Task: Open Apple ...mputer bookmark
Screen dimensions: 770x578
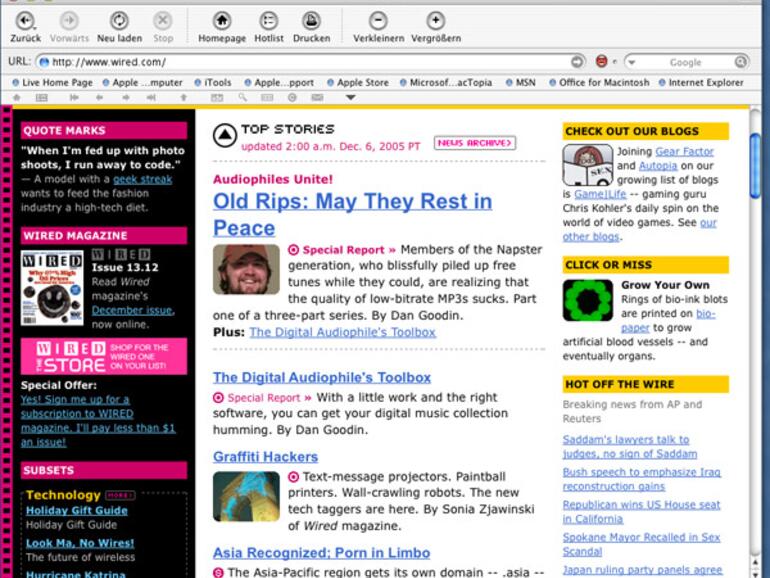Action: [x=142, y=83]
